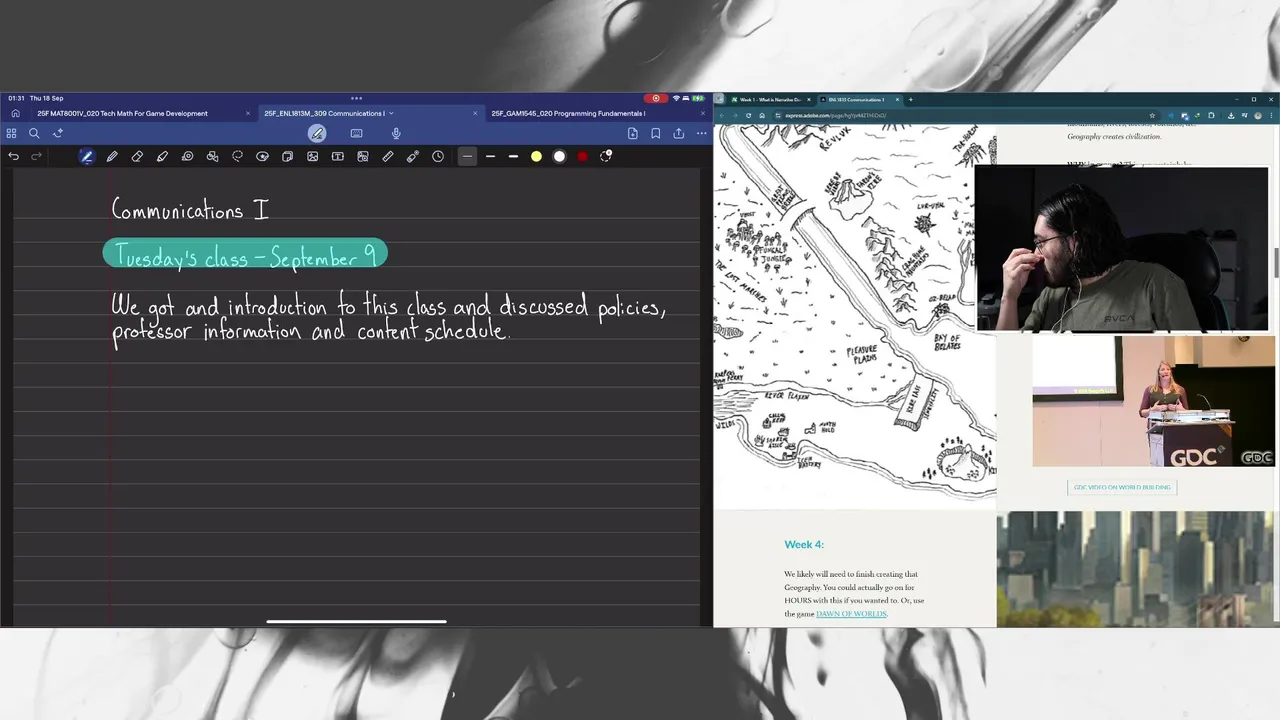This screenshot has height=720, width=1280.
Task: Pick the yellow pen color
Action: [x=536, y=156]
